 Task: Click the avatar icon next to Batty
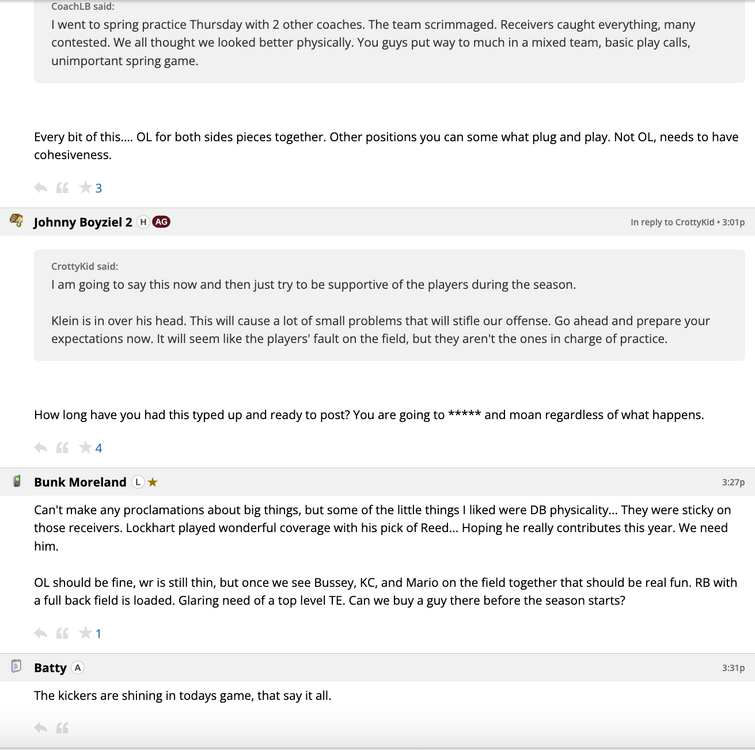(16, 667)
